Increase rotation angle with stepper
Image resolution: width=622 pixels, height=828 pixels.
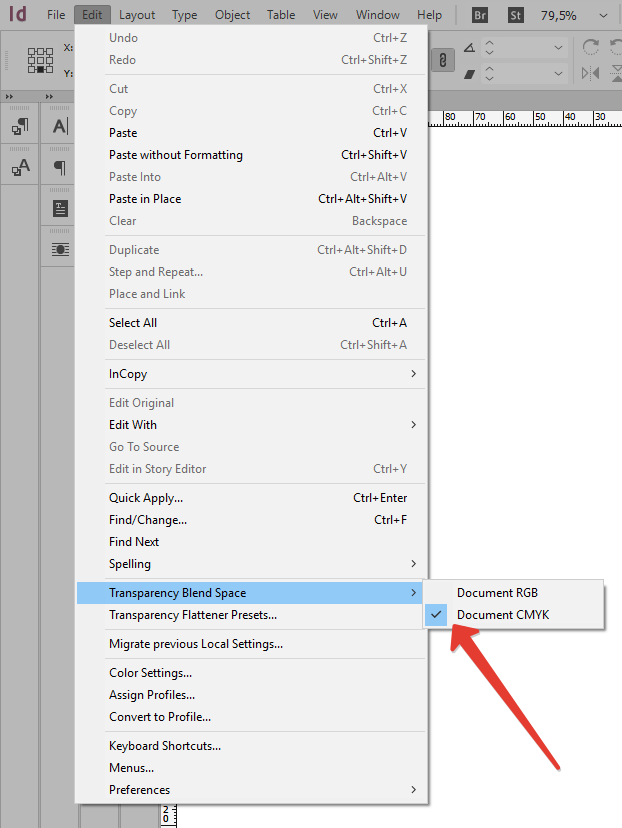coord(489,44)
